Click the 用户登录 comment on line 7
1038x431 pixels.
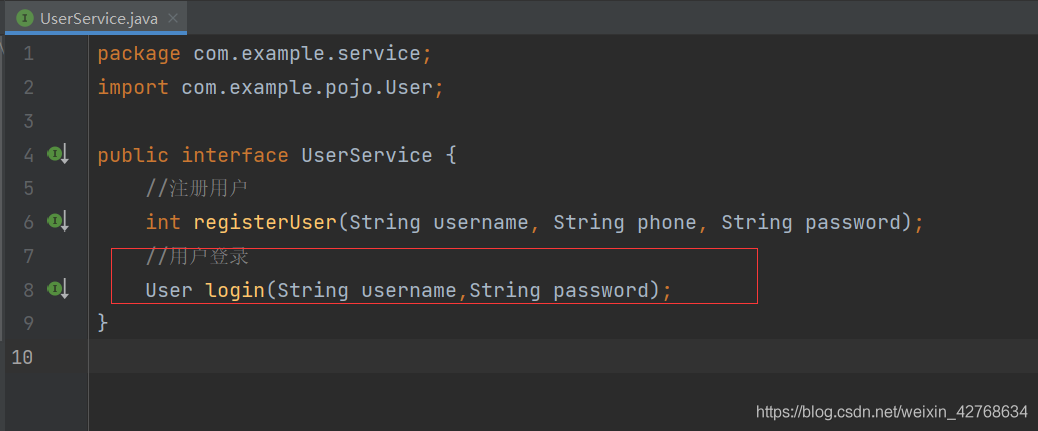tap(197, 256)
